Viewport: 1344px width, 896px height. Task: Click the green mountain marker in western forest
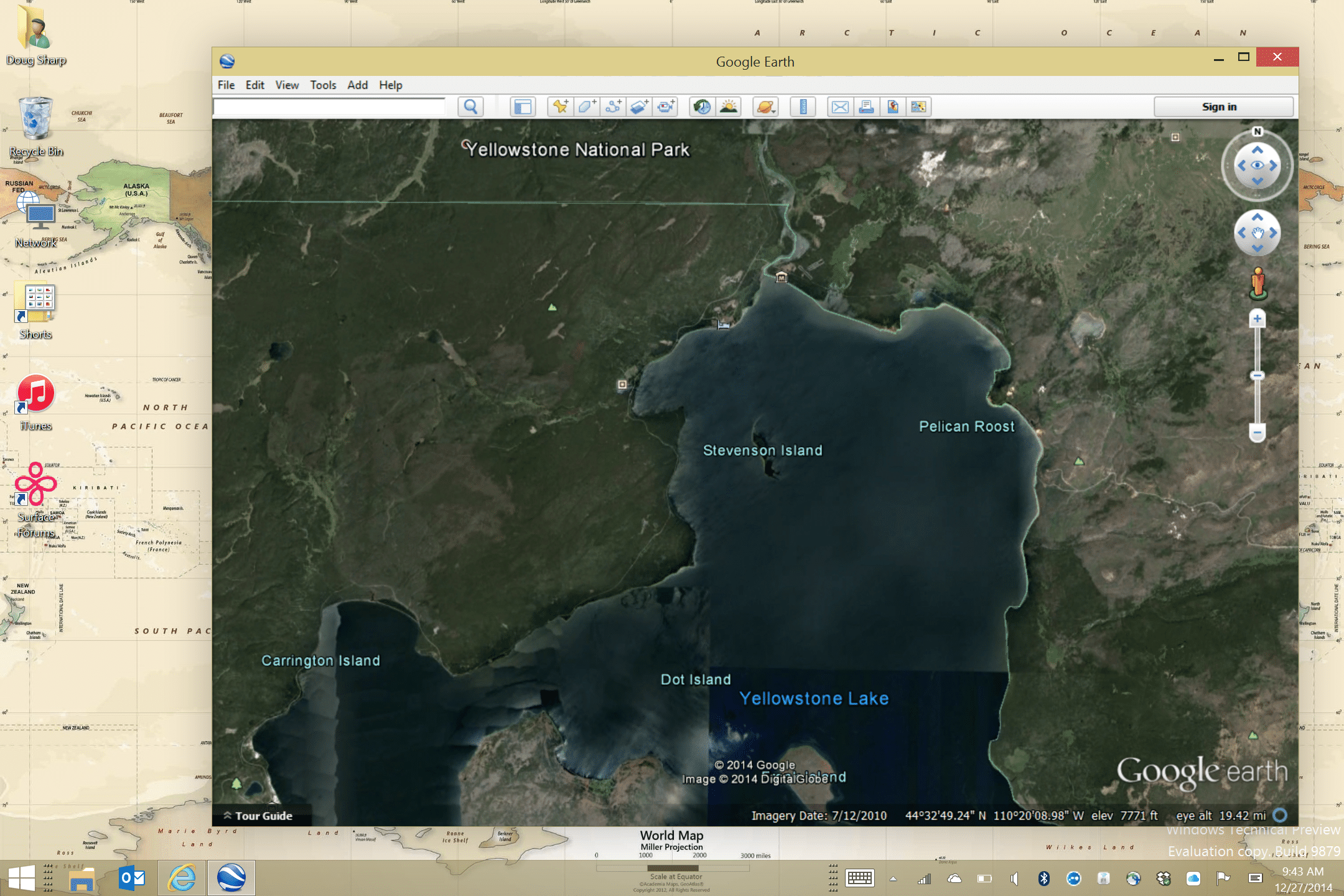[x=552, y=307]
